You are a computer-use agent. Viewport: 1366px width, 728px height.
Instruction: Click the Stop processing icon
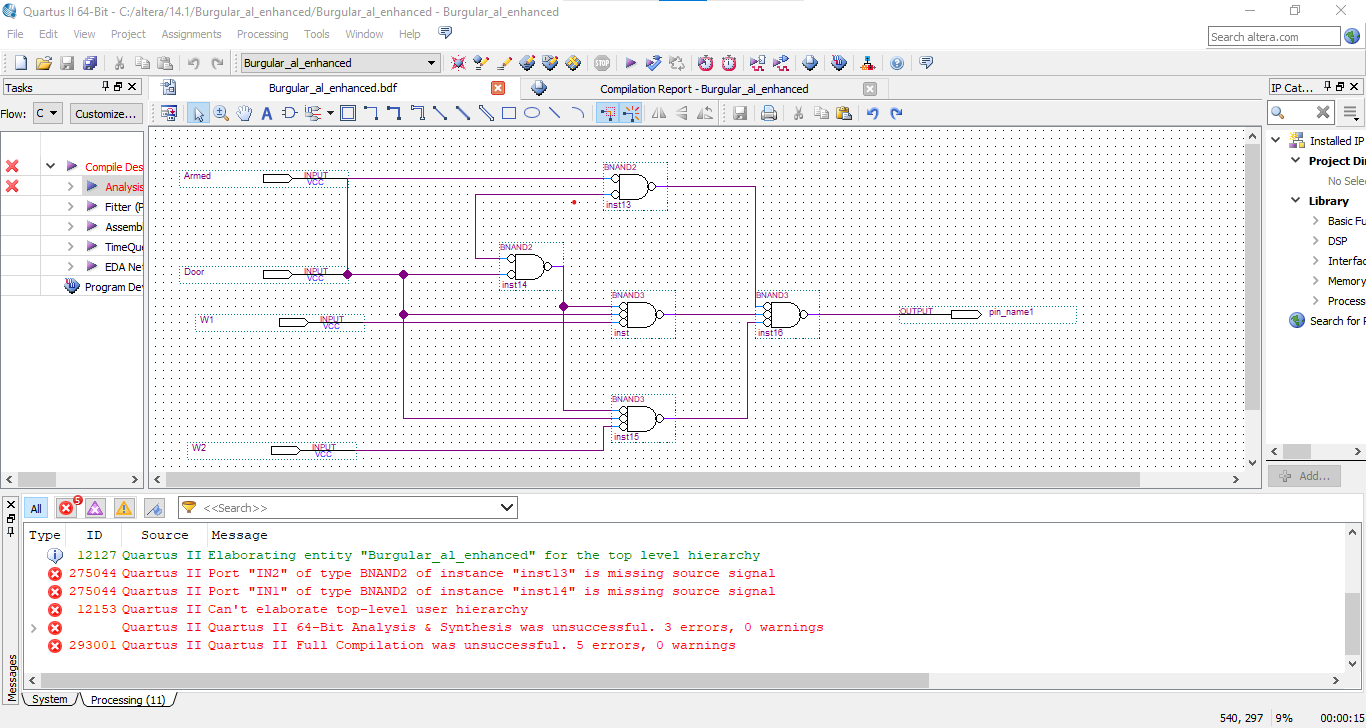(602, 62)
